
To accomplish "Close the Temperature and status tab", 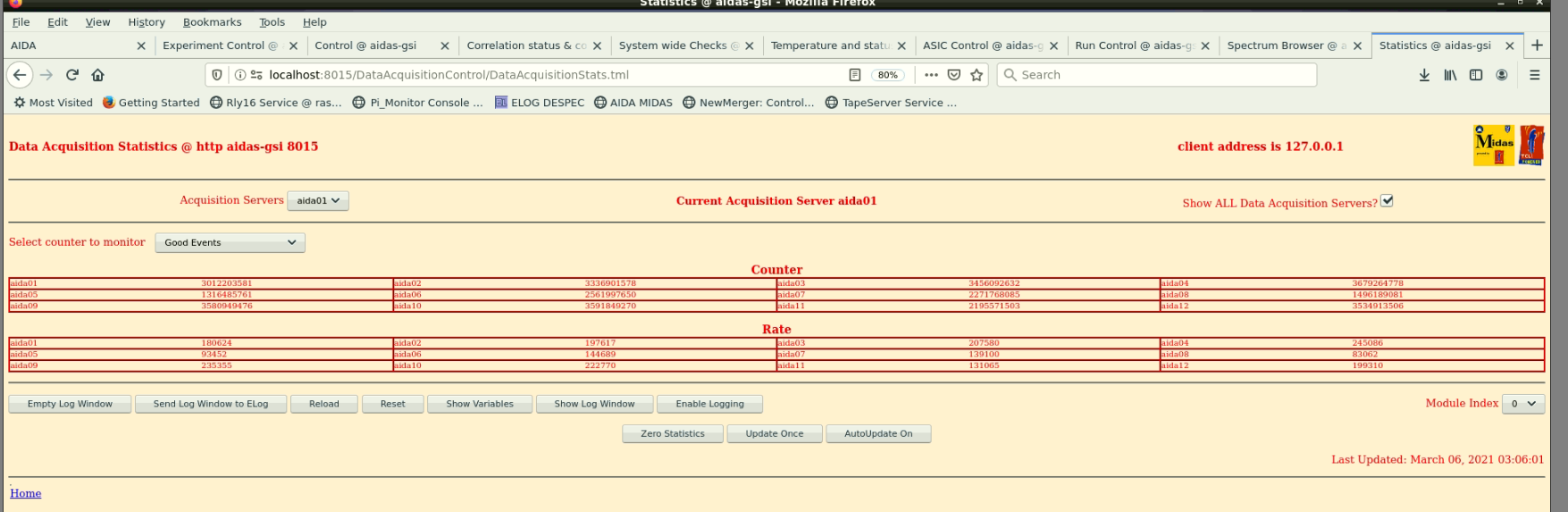I will coord(901,46).
